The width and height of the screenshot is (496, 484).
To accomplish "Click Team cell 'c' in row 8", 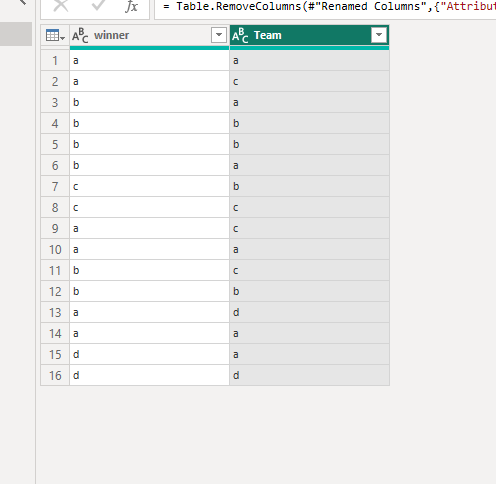I will tap(309, 208).
